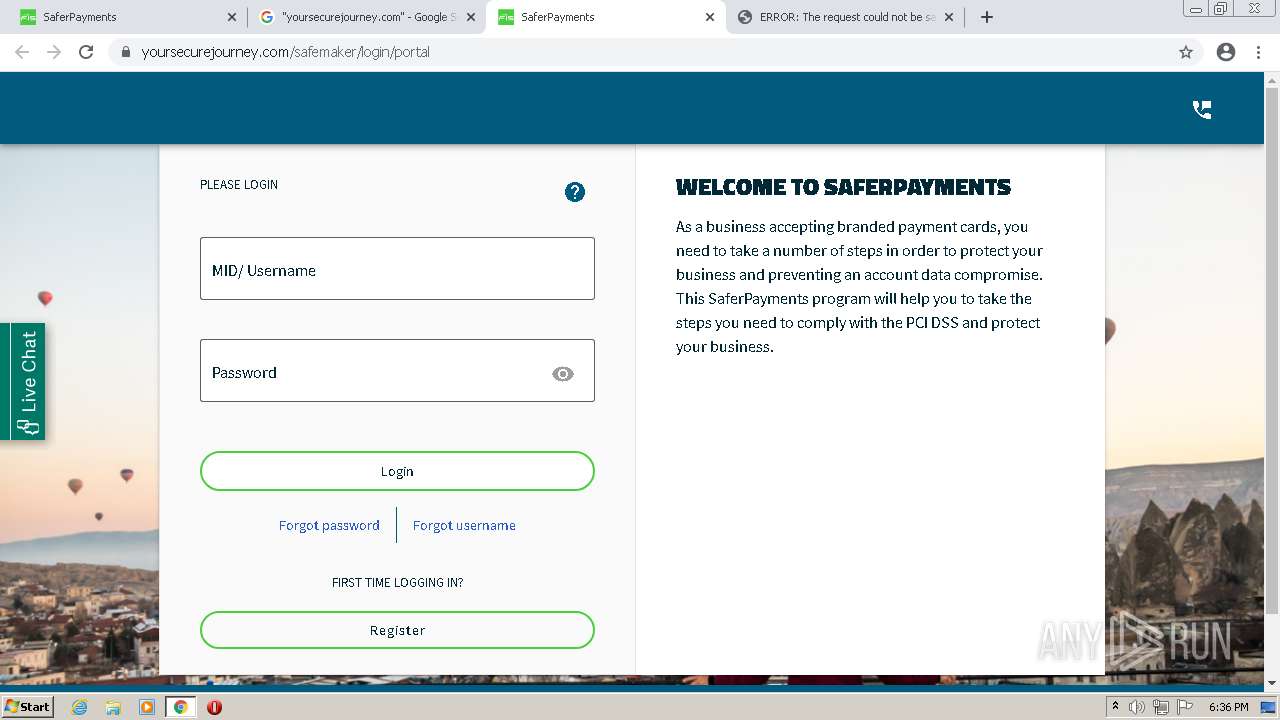Click the address bar URL
1280x720 pixels.
click(x=286, y=52)
